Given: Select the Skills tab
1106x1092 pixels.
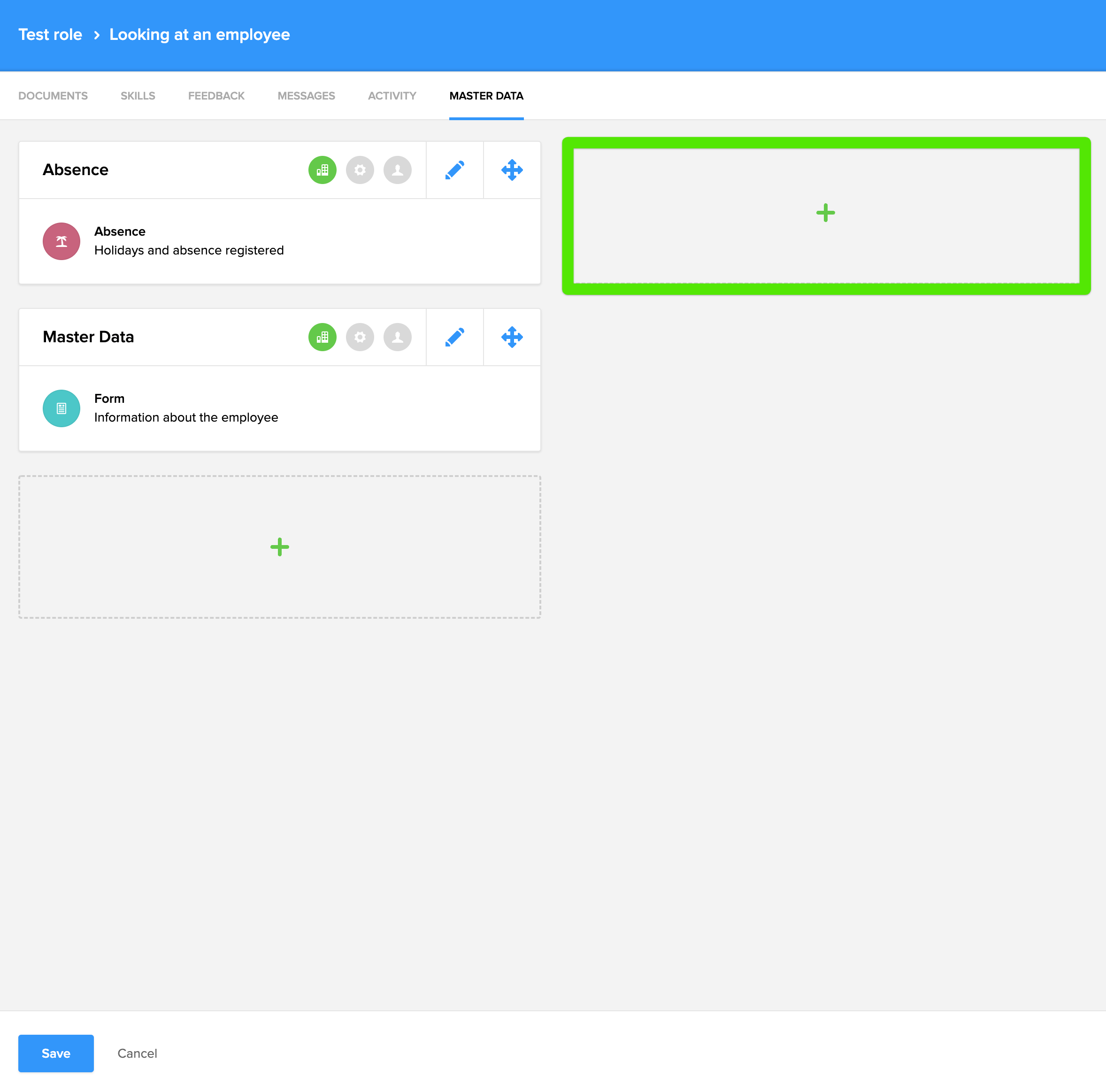Looking at the screenshot, I should [138, 96].
